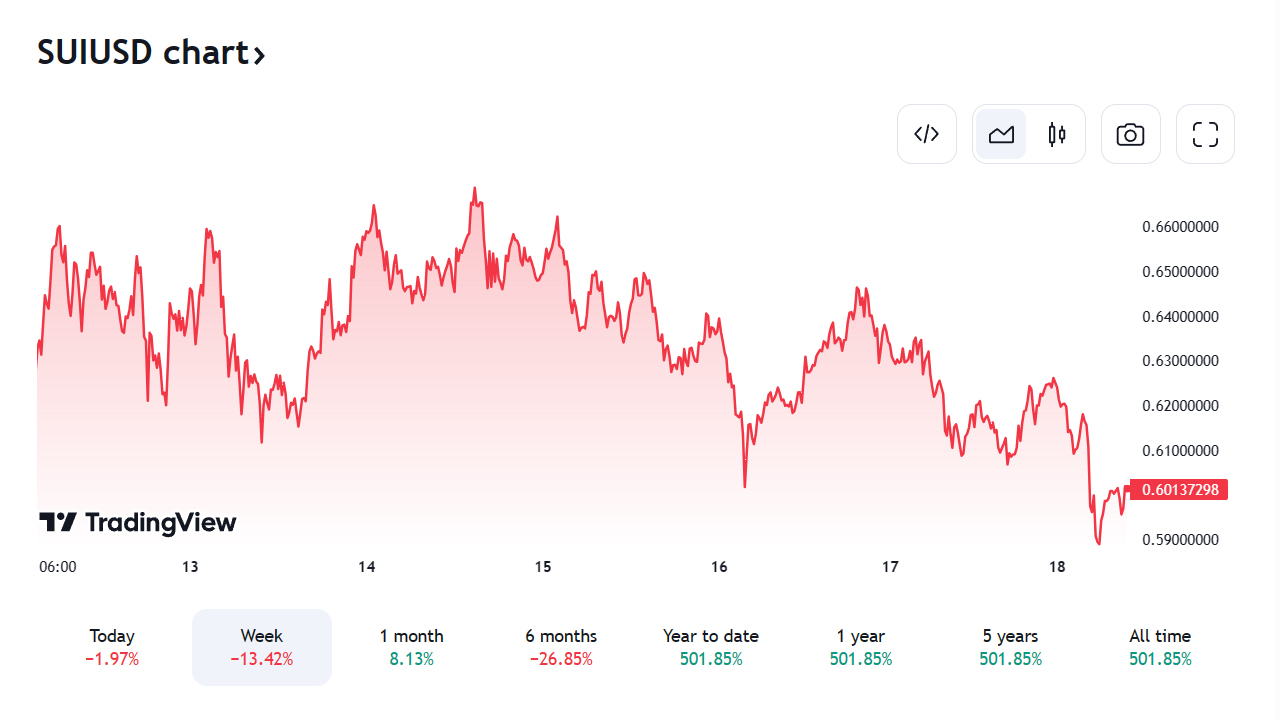The image size is (1280, 720).
Task: Click the TradingView logo
Action: click(x=138, y=522)
